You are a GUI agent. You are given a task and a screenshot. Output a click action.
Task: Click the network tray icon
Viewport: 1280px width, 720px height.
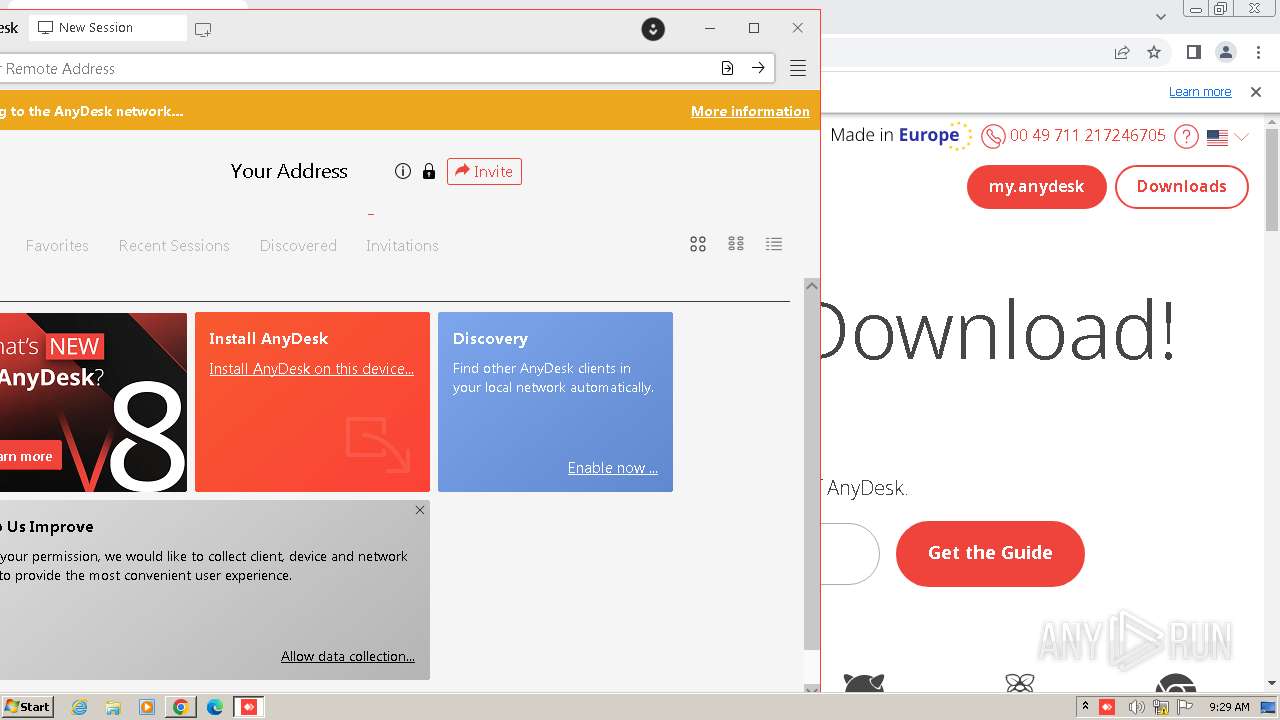(x=1161, y=707)
